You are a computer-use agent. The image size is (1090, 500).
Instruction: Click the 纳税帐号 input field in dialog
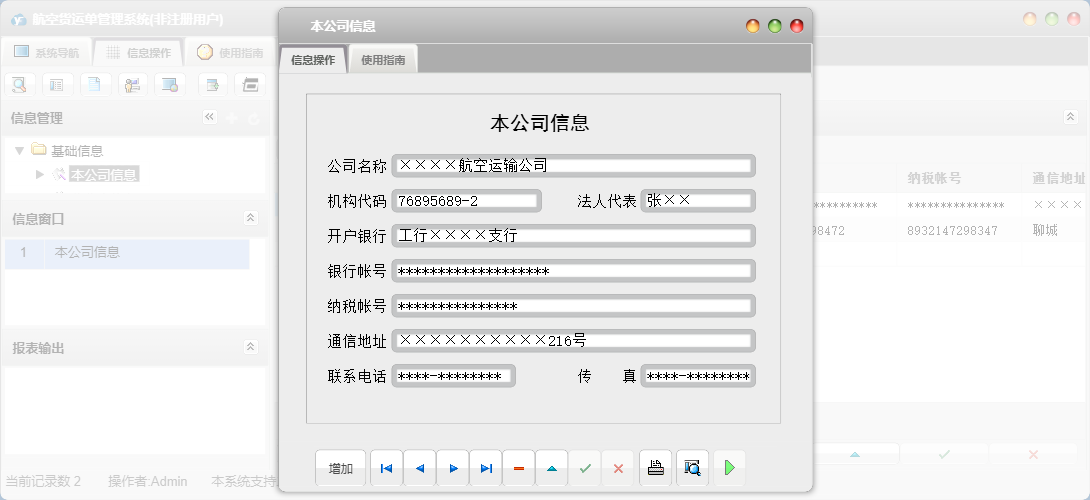574,306
